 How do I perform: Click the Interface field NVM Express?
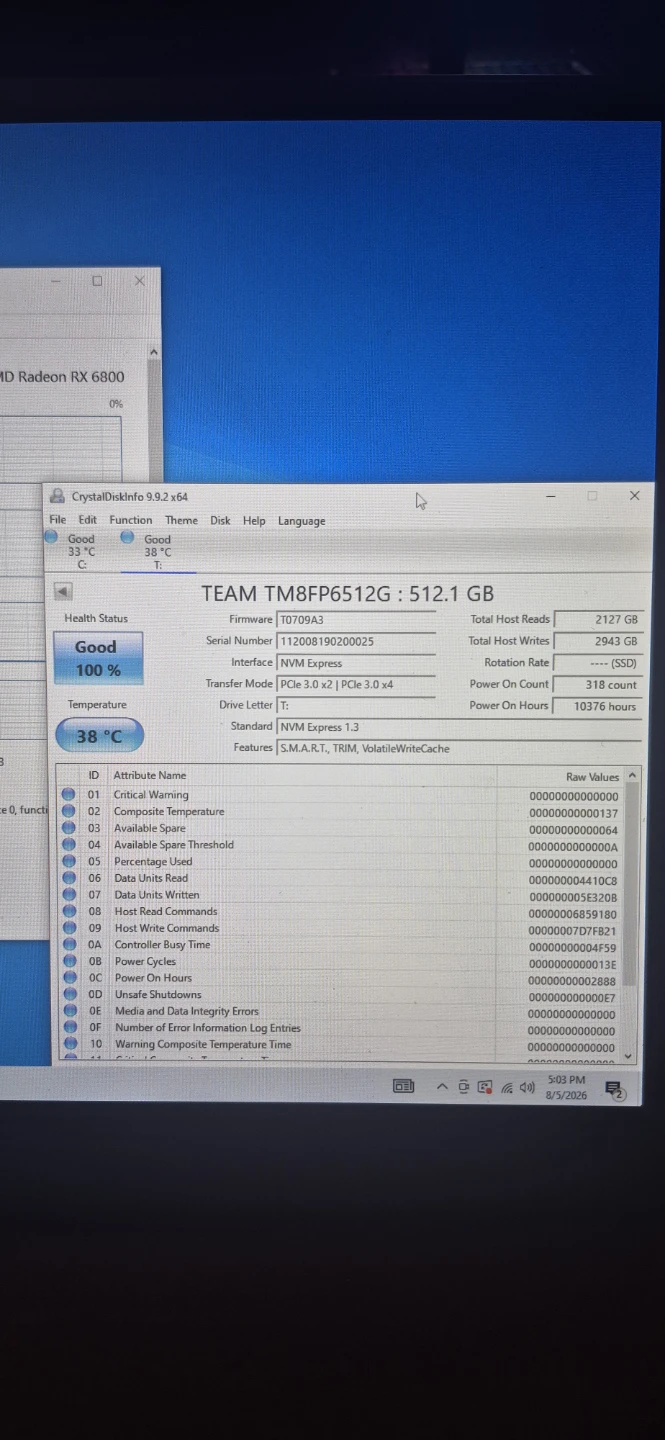pos(355,663)
